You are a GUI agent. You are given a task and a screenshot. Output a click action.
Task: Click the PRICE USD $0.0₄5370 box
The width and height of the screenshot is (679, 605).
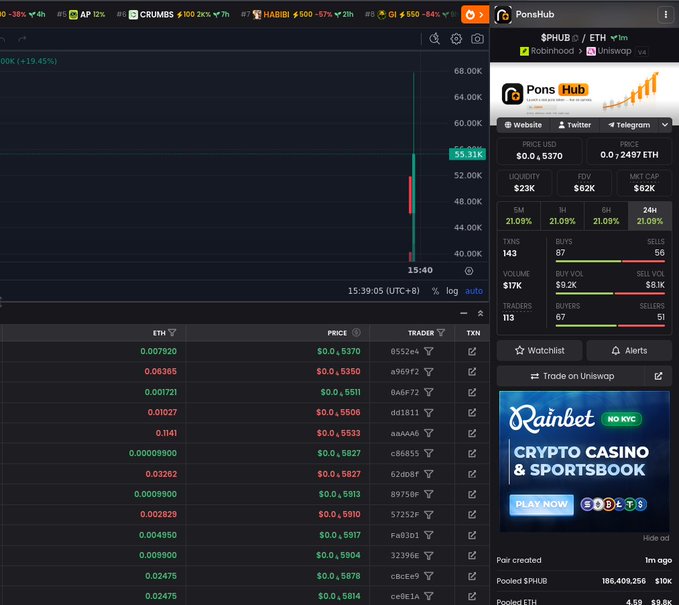(539, 151)
